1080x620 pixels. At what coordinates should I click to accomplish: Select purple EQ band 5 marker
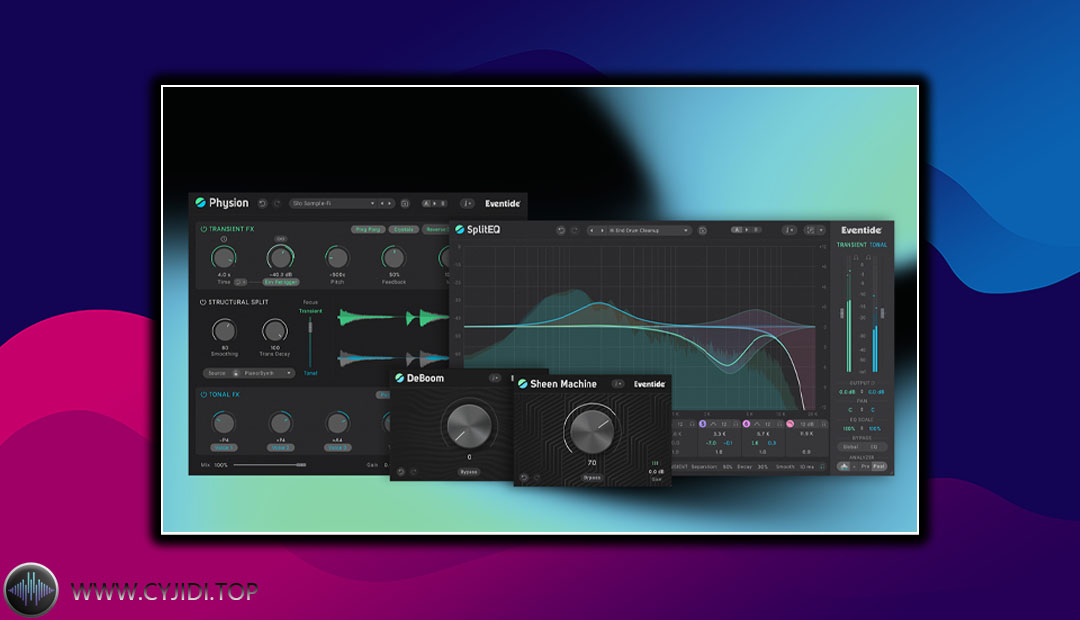tap(703, 424)
